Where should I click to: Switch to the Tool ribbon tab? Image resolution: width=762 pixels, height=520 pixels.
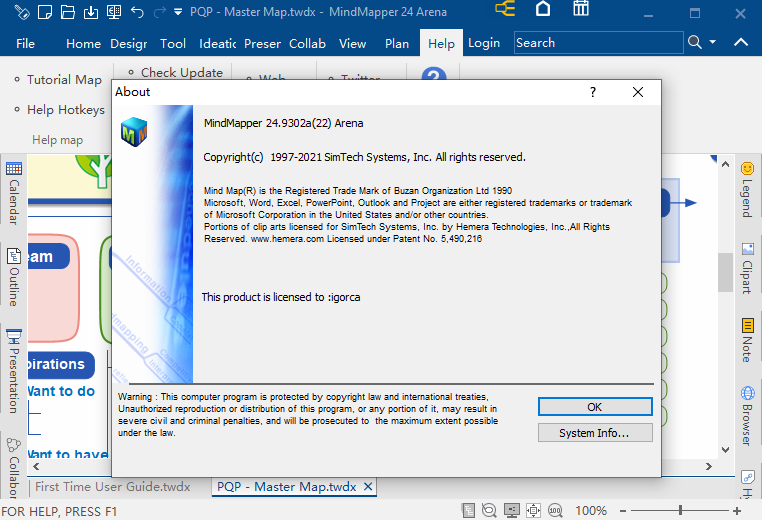pos(173,44)
